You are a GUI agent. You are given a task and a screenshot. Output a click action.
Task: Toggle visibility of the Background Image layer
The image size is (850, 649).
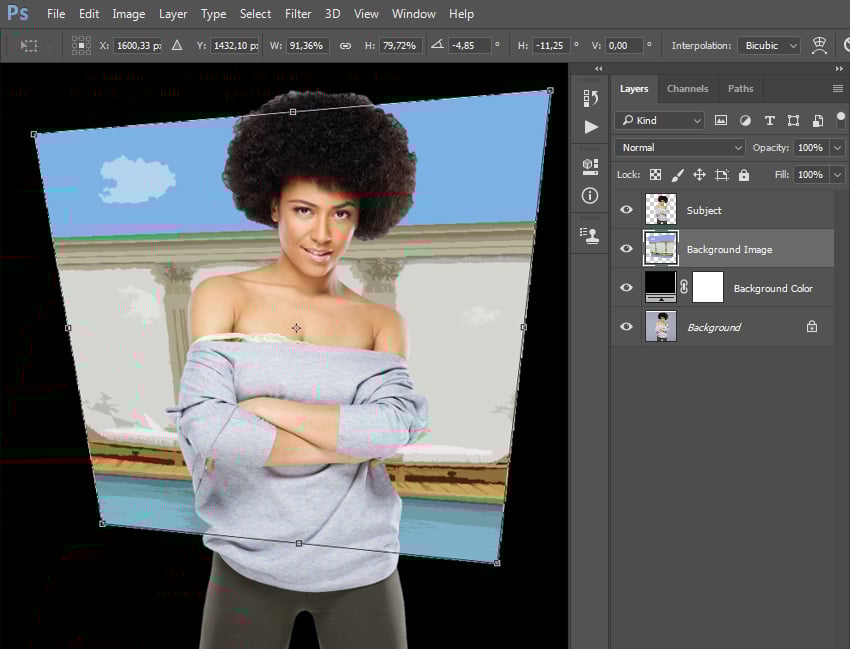tap(626, 248)
